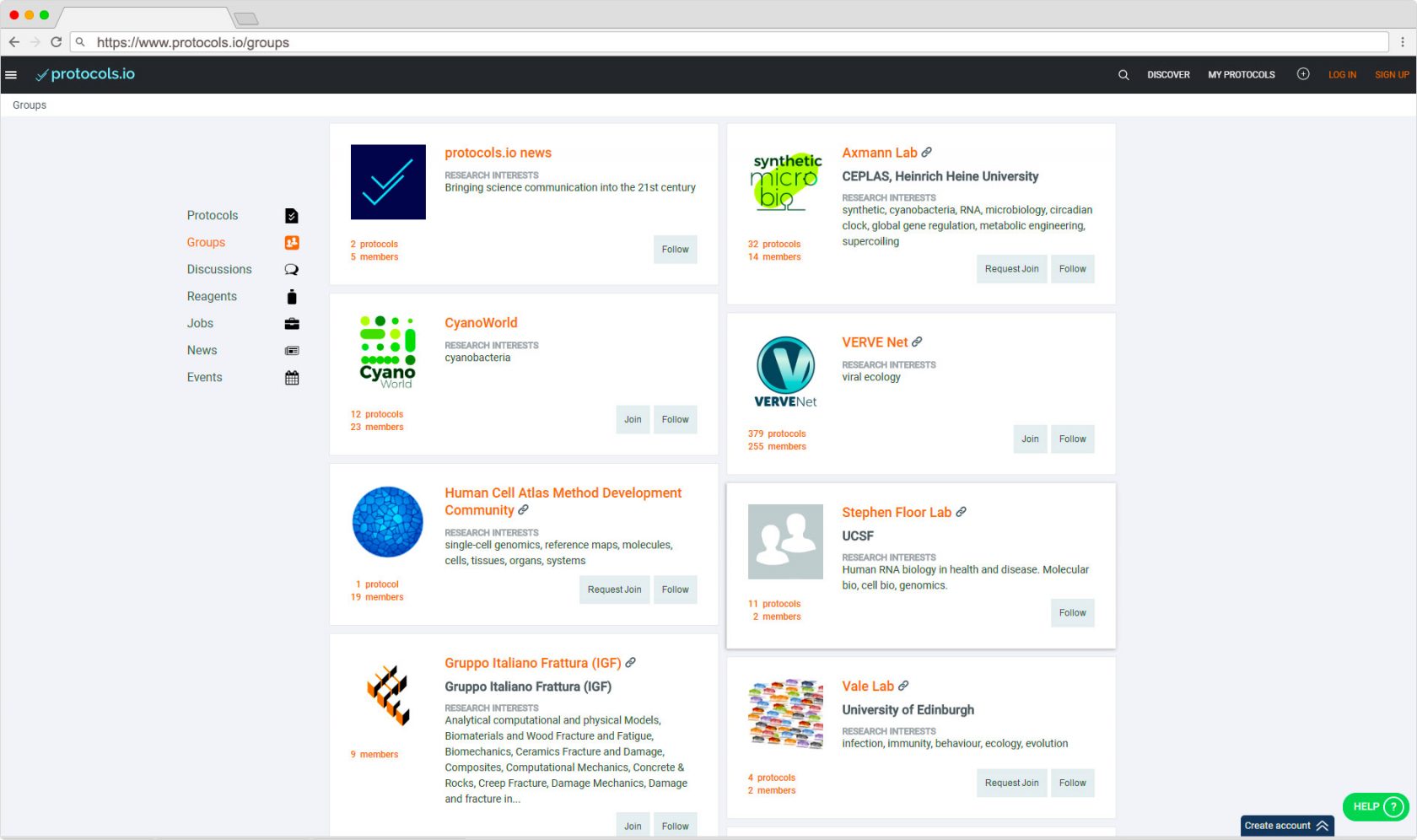
Task: Open MY PROTOCOLS from the top menu
Action: click(1241, 74)
